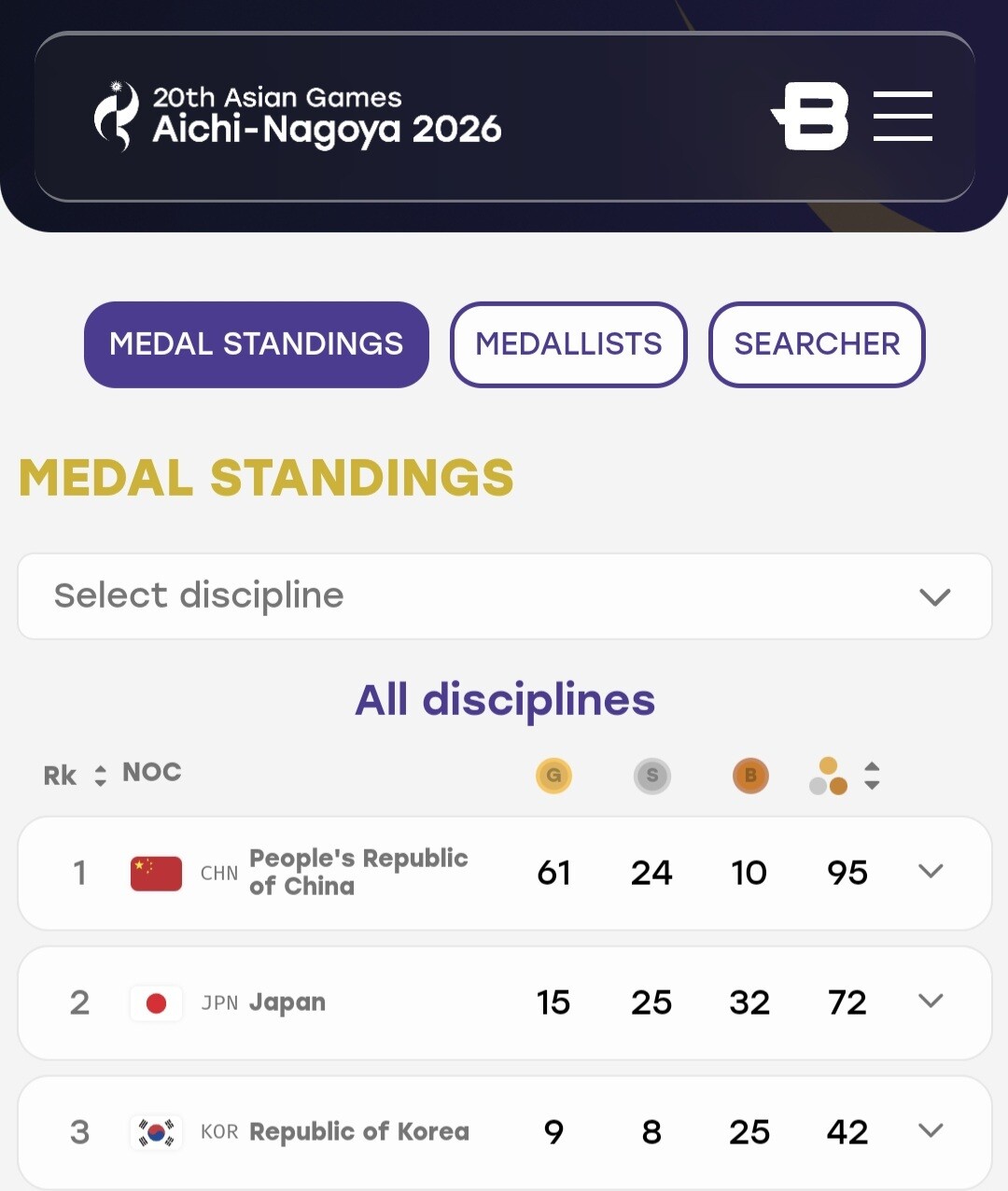Click the bronze medal column icon
Viewport: 1008px width, 1191px height.
[x=750, y=776]
